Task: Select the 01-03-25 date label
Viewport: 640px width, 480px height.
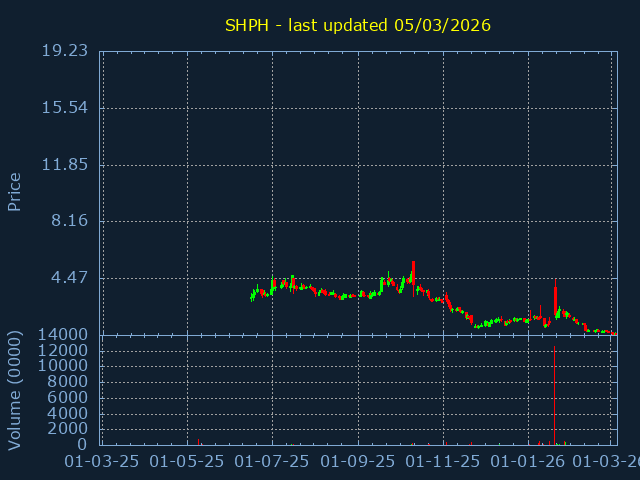Action: click(x=101, y=461)
